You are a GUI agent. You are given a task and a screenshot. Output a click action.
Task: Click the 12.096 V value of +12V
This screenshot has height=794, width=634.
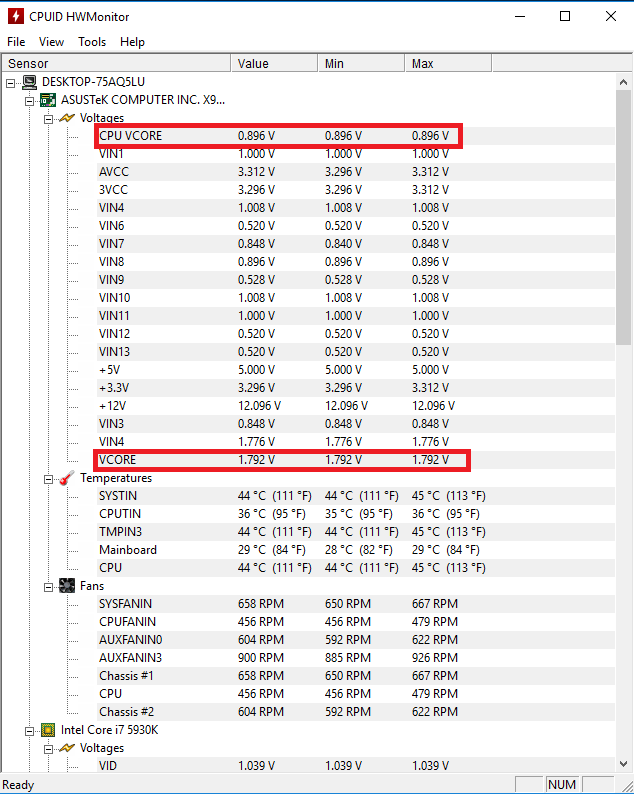[x=259, y=406]
